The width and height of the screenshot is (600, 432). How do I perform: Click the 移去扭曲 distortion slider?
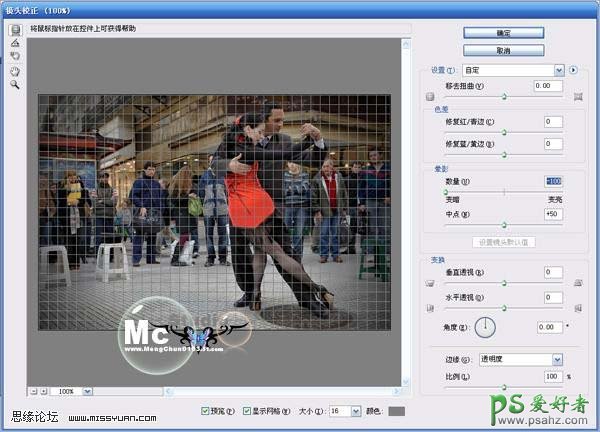[x=503, y=97]
